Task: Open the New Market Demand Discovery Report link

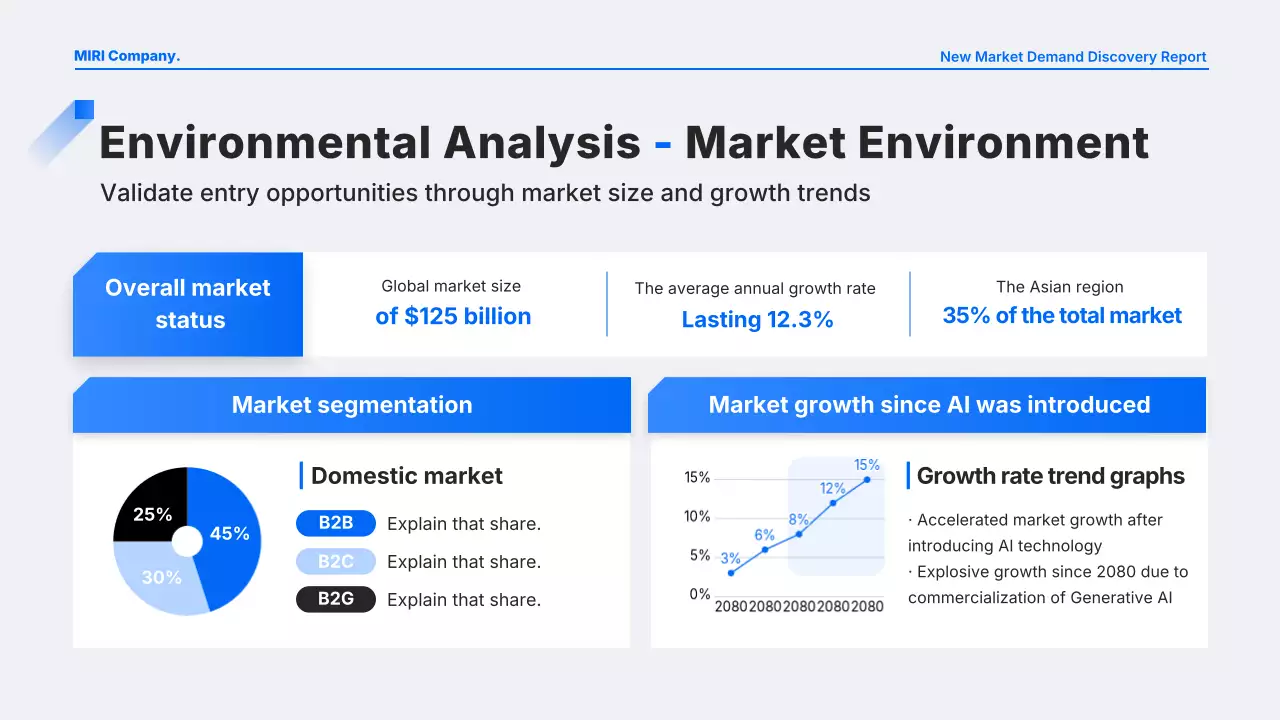Action: [1073, 57]
